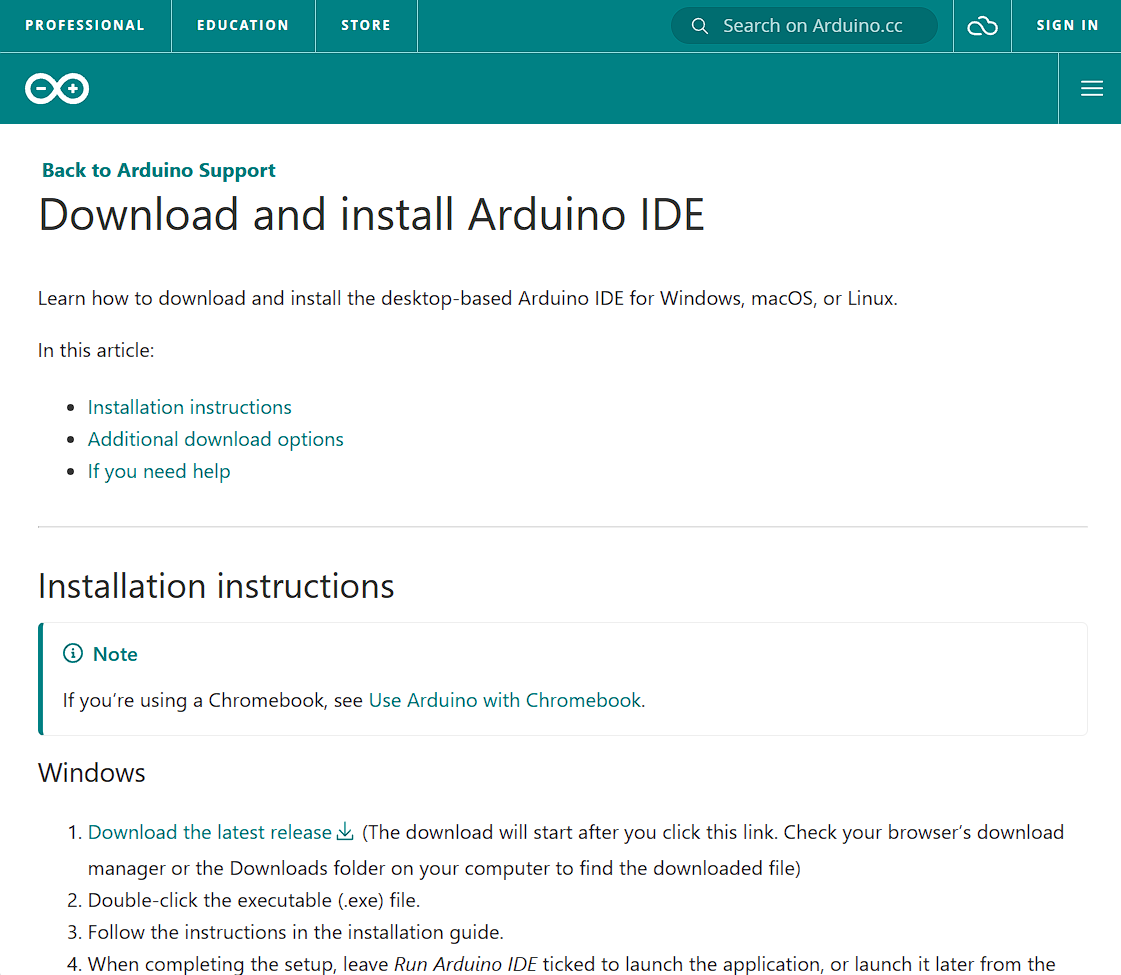Open Use Arduino with Chromebook link
This screenshot has width=1121, height=975.
[505, 700]
